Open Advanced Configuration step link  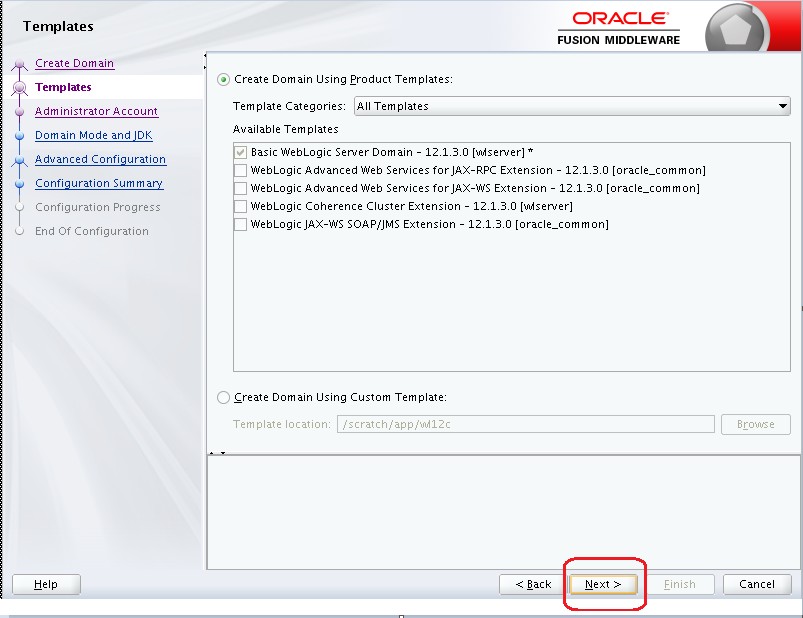click(x=100, y=159)
